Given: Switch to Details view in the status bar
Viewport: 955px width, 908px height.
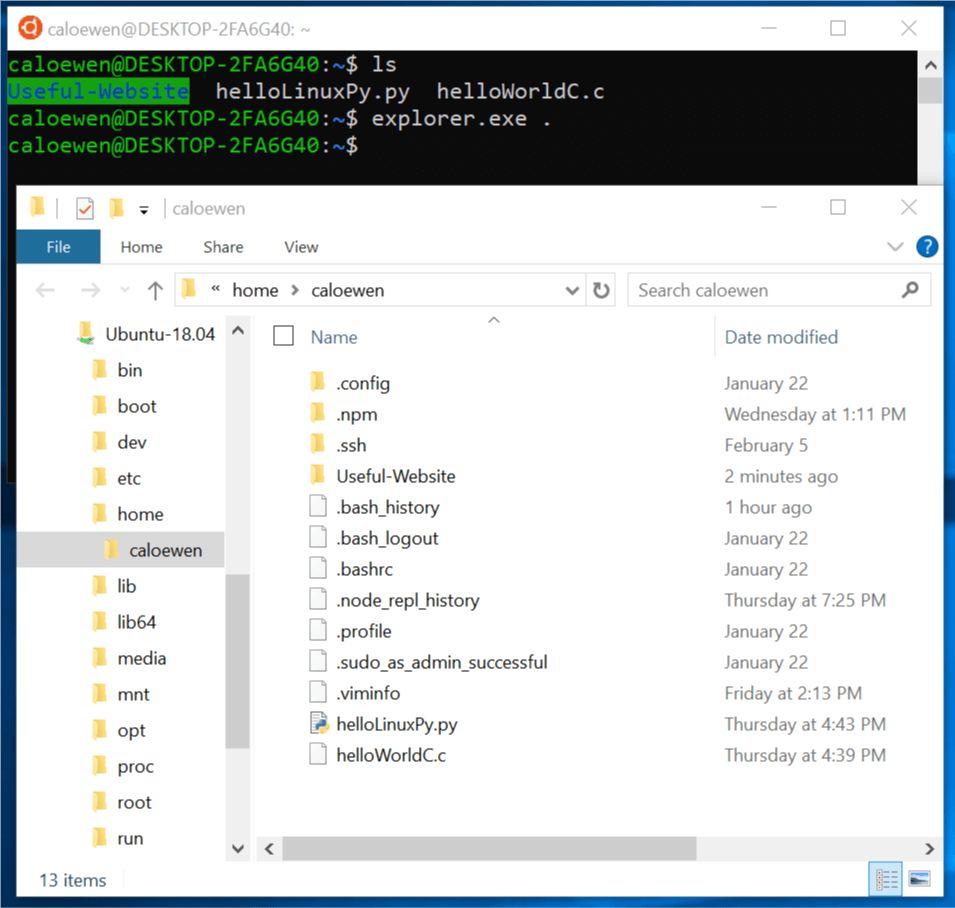Looking at the screenshot, I should click(x=885, y=878).
